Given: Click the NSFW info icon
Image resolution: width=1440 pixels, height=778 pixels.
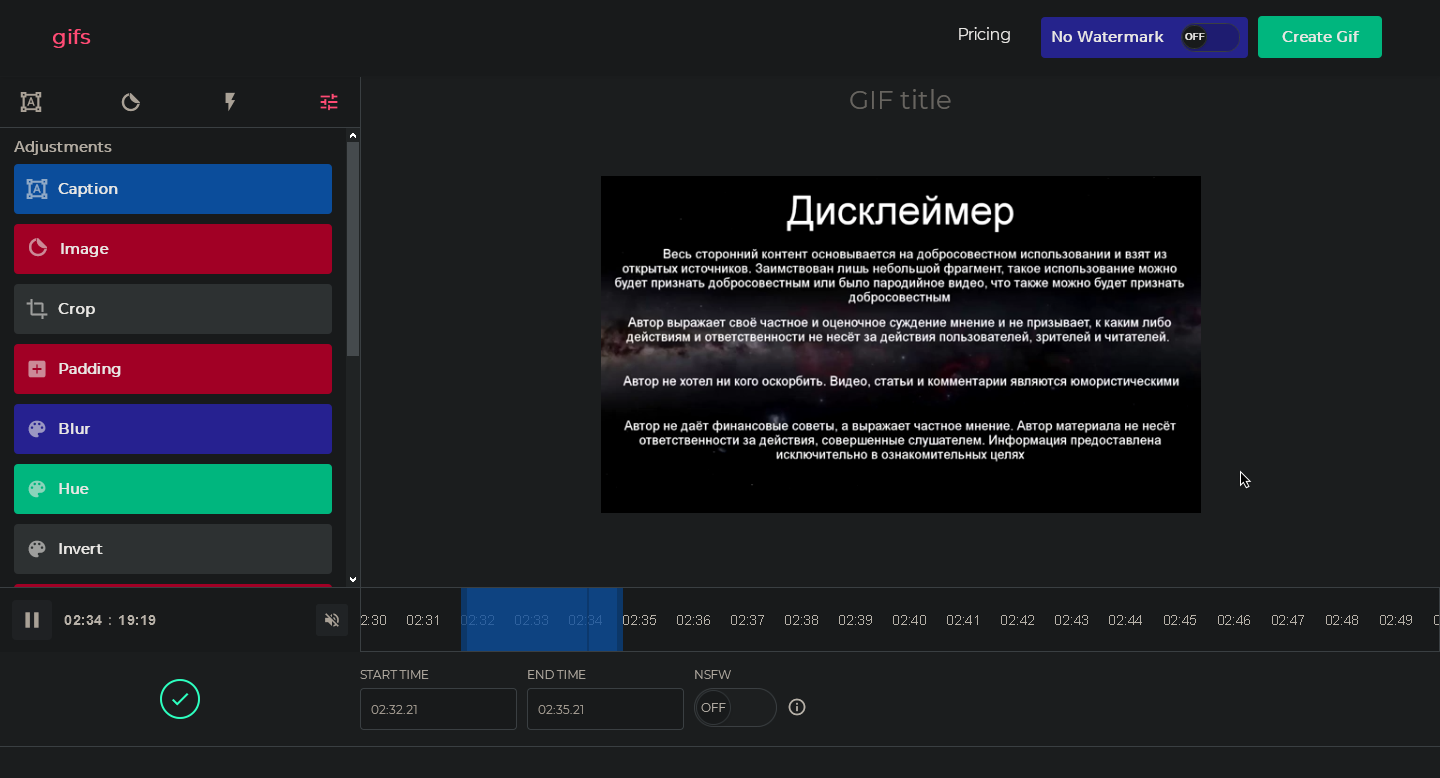Looking at the screenshot, I should (797, 707).
